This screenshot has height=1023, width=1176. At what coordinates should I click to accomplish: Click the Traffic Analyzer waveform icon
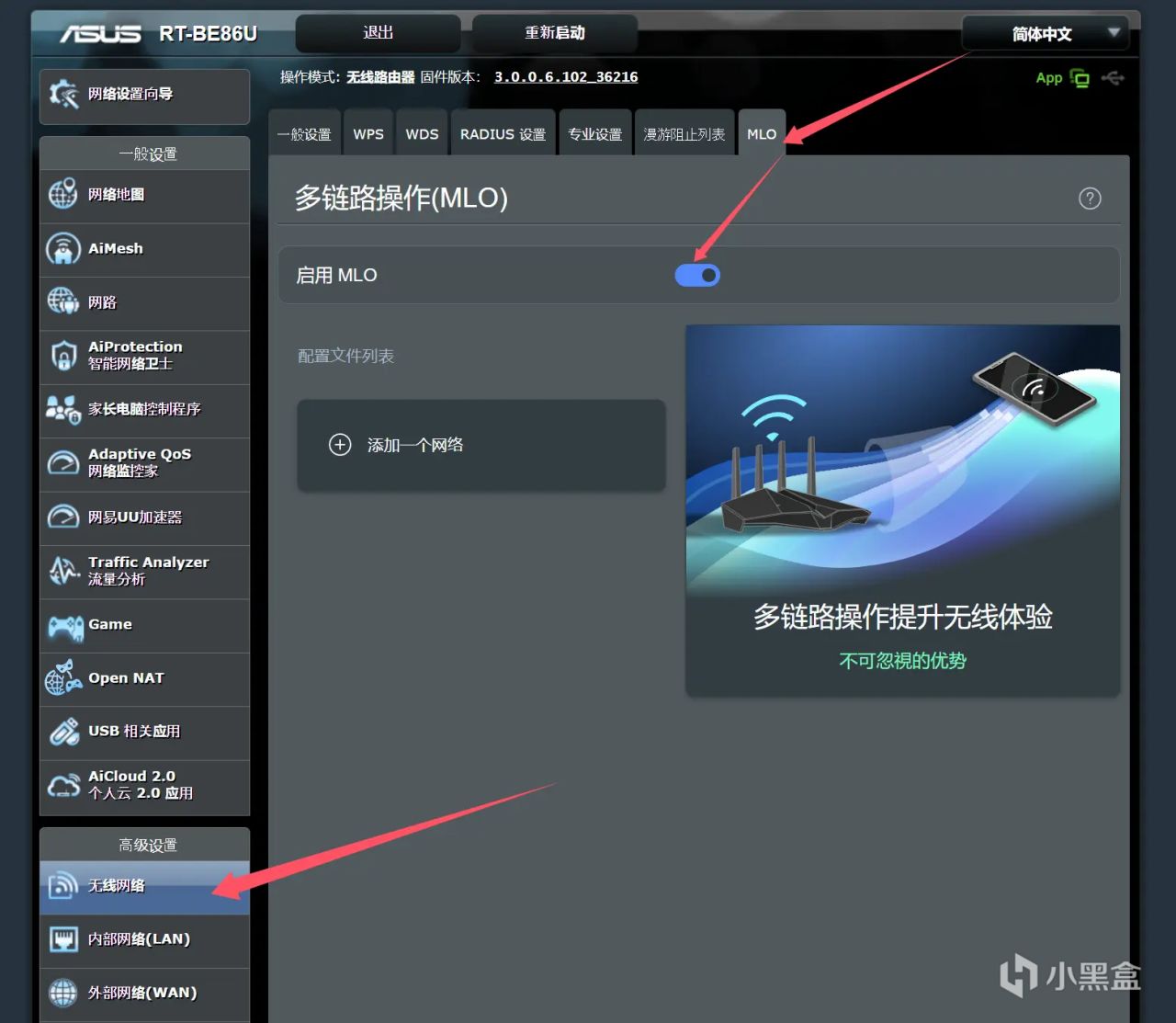(x=62, y=571)
